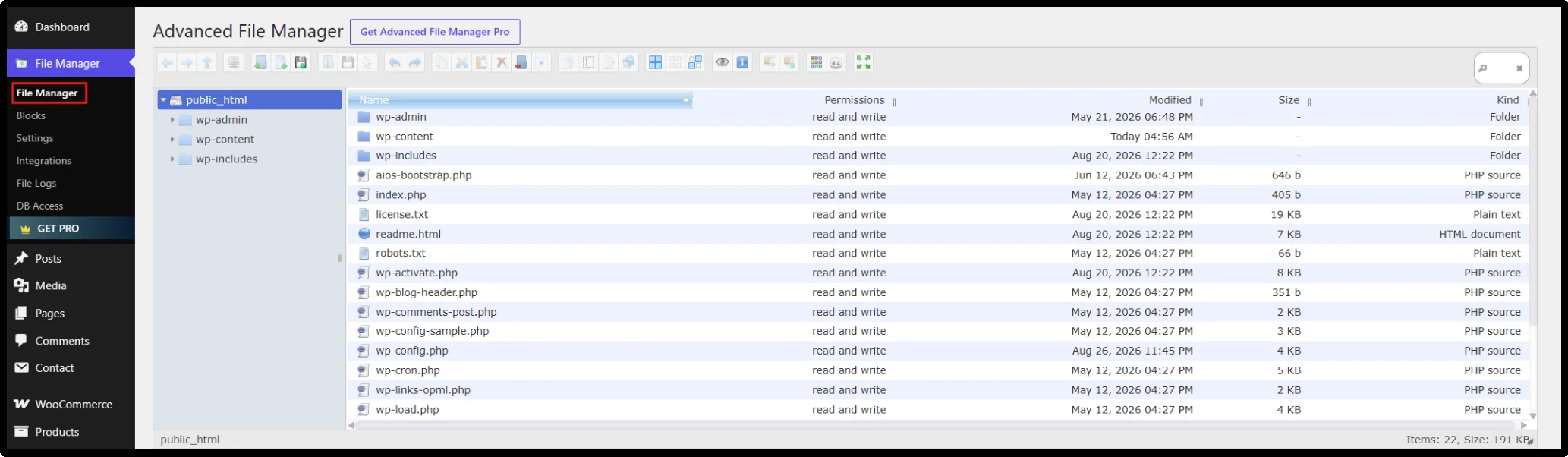Sort the file list by Size
Viewport: 1568px width, 457px height.
click(x=1289, y=100)
